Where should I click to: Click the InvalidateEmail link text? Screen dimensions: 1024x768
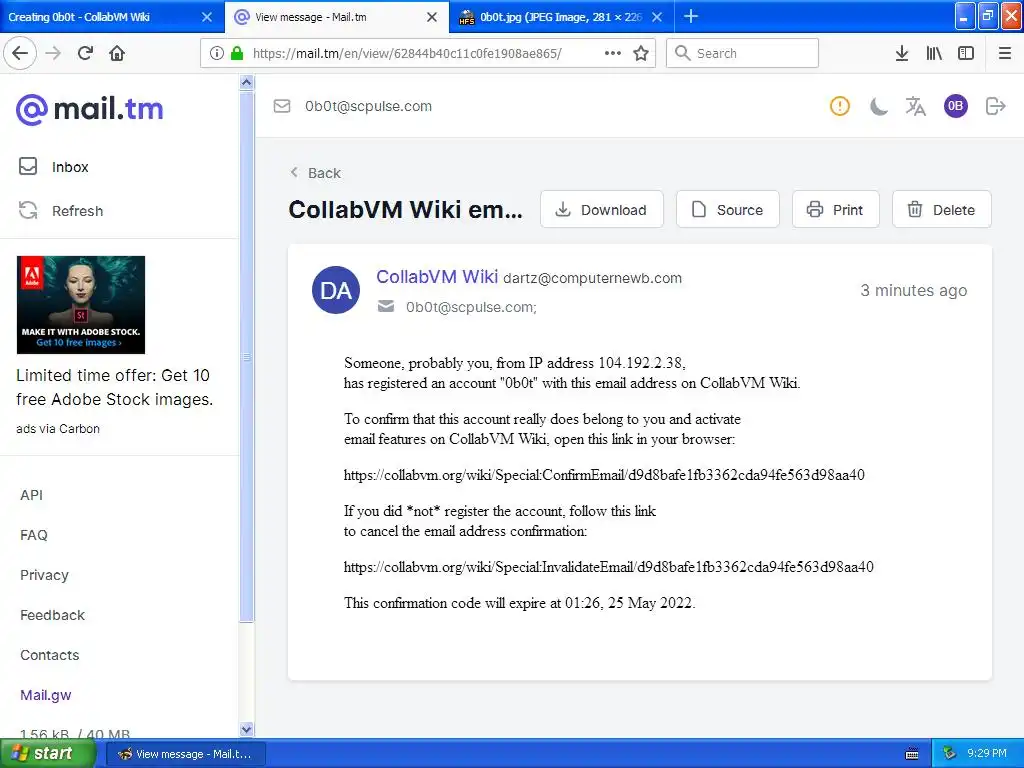click(609, 567)
